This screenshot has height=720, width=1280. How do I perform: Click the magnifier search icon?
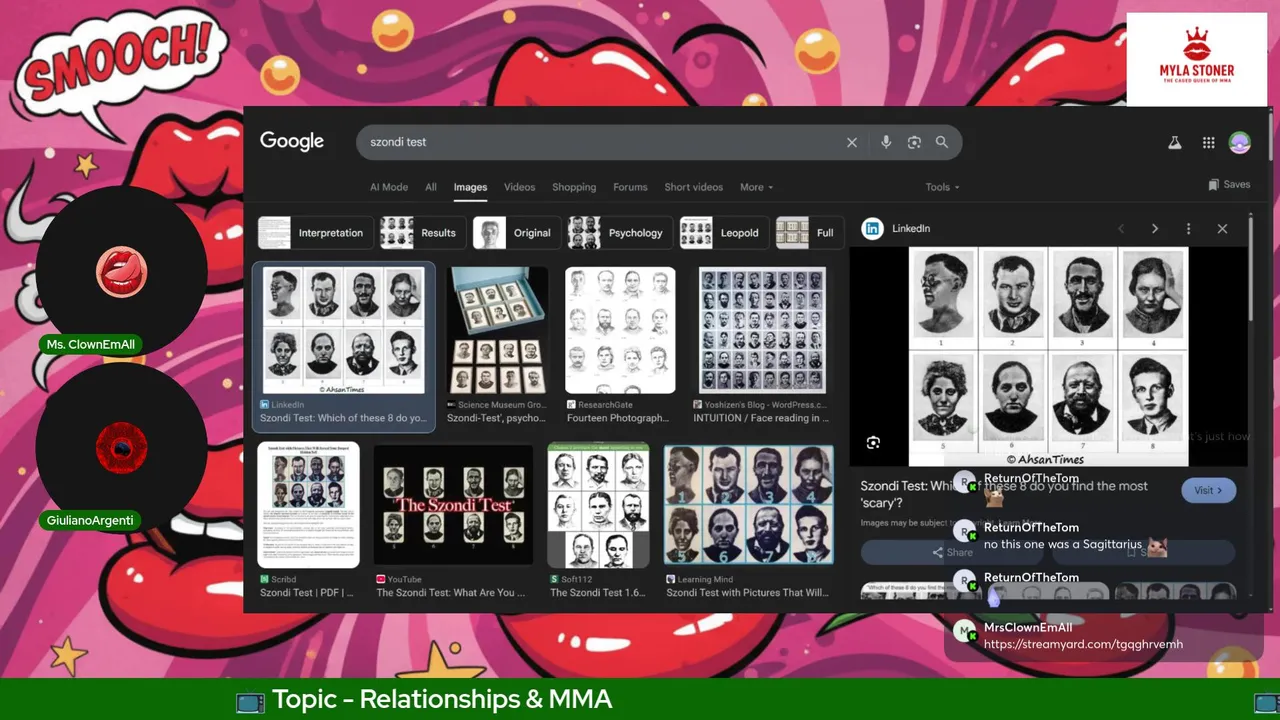942,142
